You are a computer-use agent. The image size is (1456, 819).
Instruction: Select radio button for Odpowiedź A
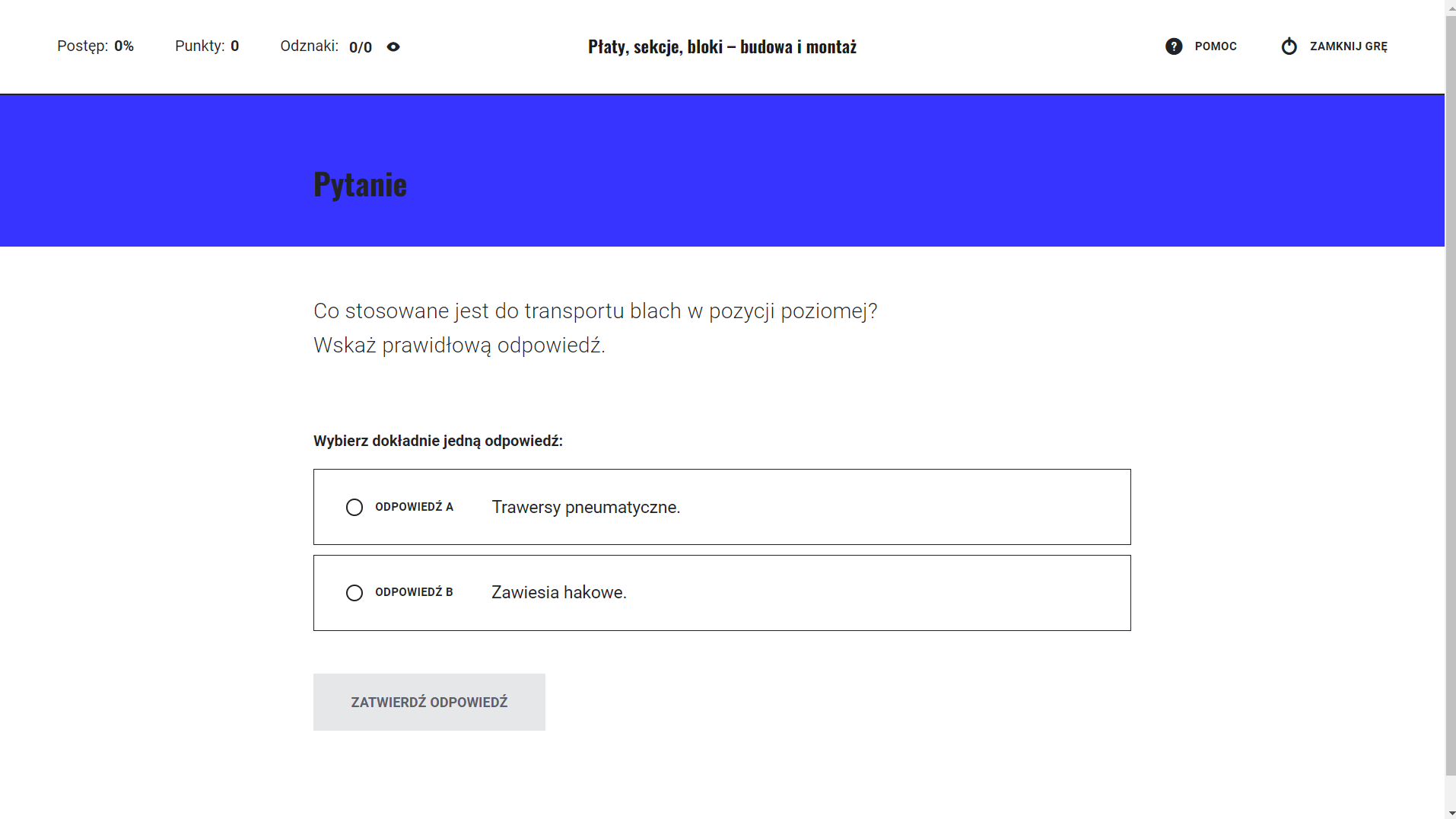pos(354,507)
